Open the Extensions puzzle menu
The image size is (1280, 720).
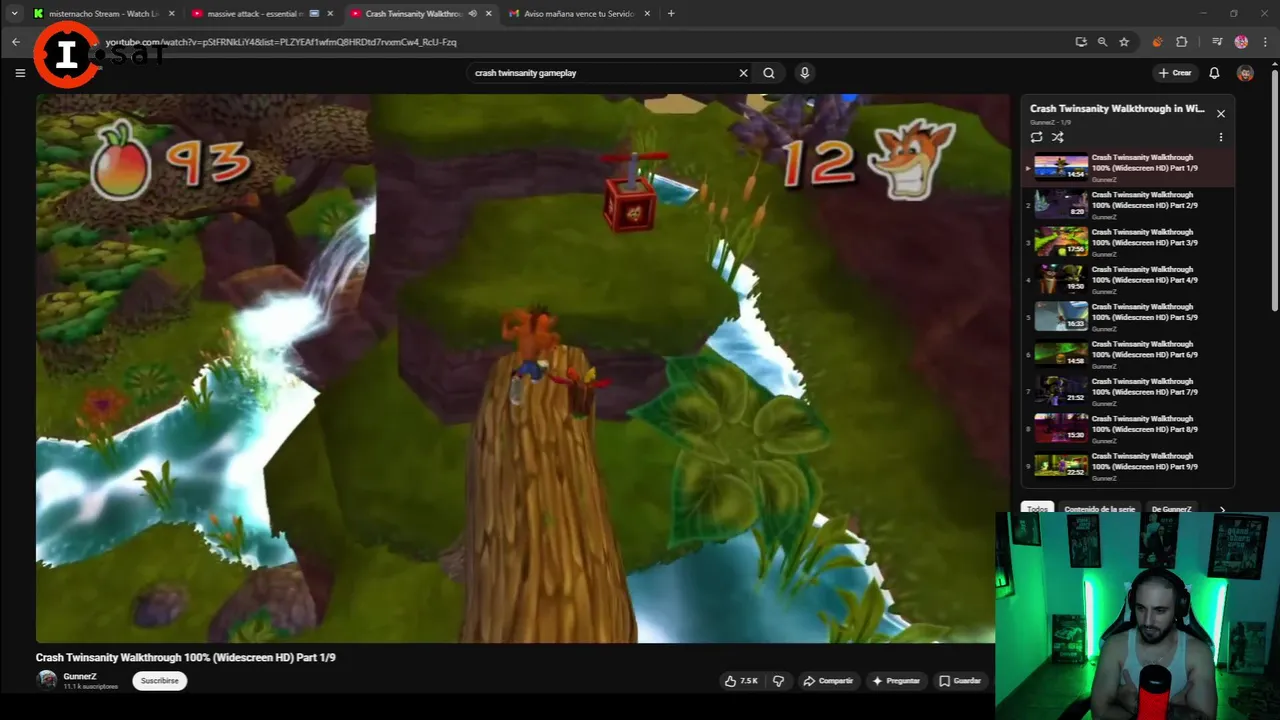click(x=1182, y=42)
